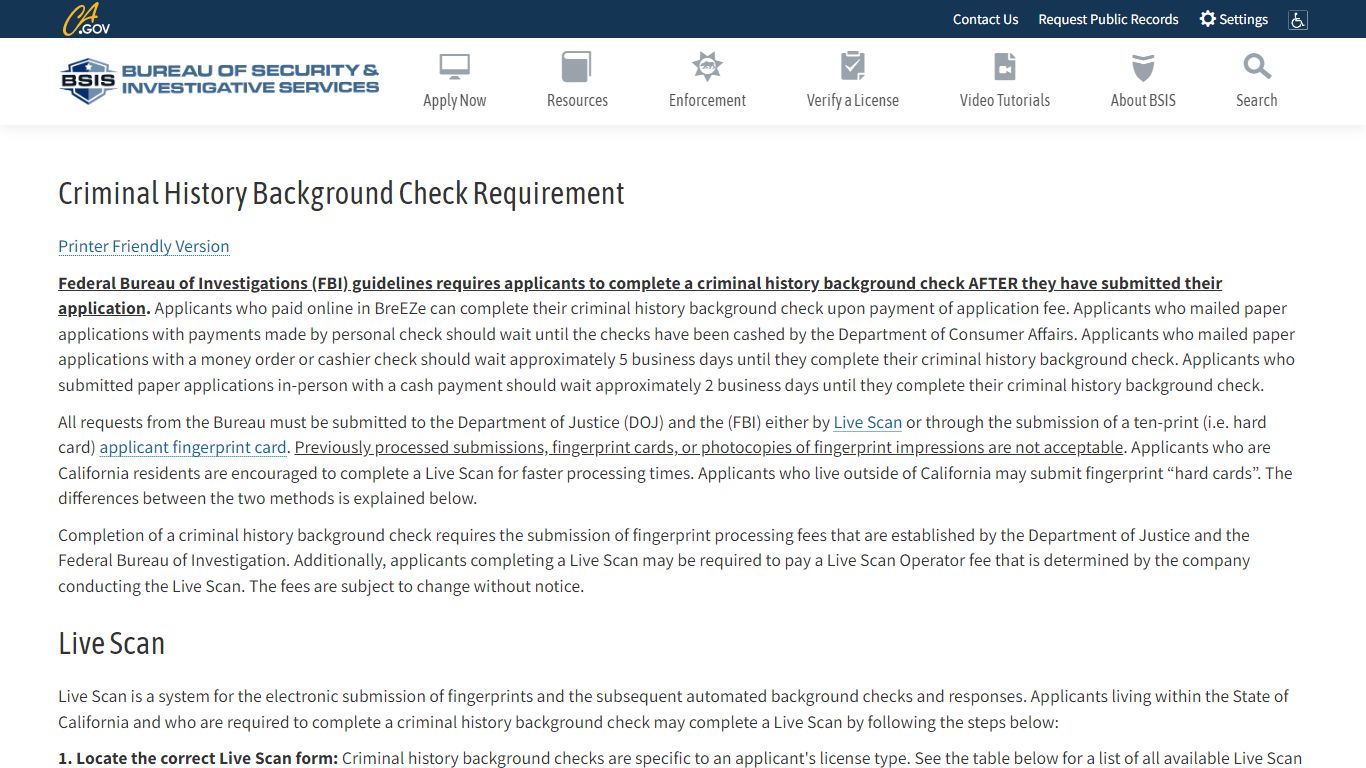Open the applicant fingerprint card link
This screenshot has width=1366, height=768.
pos(193,447)
